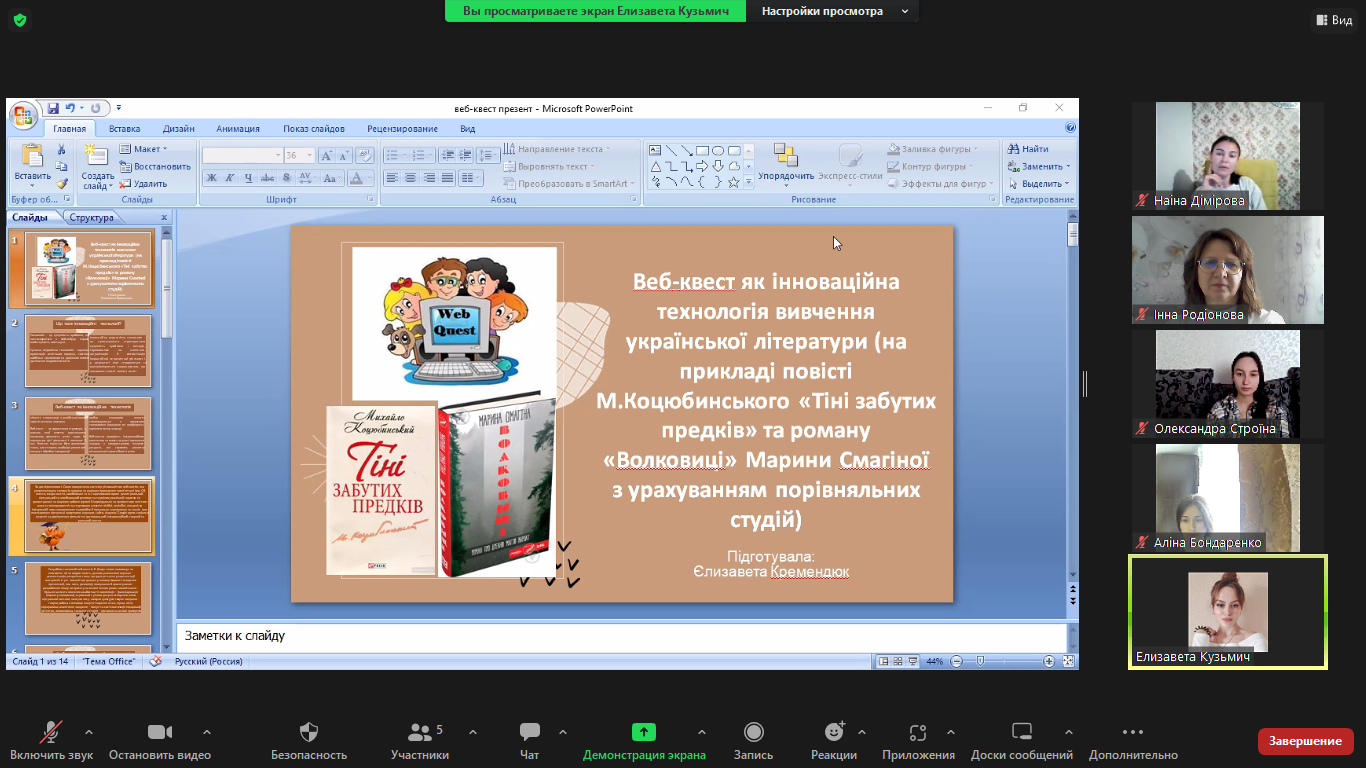Image resolution: width=1366 pixels, height=768 pixels.
Task: Toggle camera with Остановить видео
Action: [160, 733]
